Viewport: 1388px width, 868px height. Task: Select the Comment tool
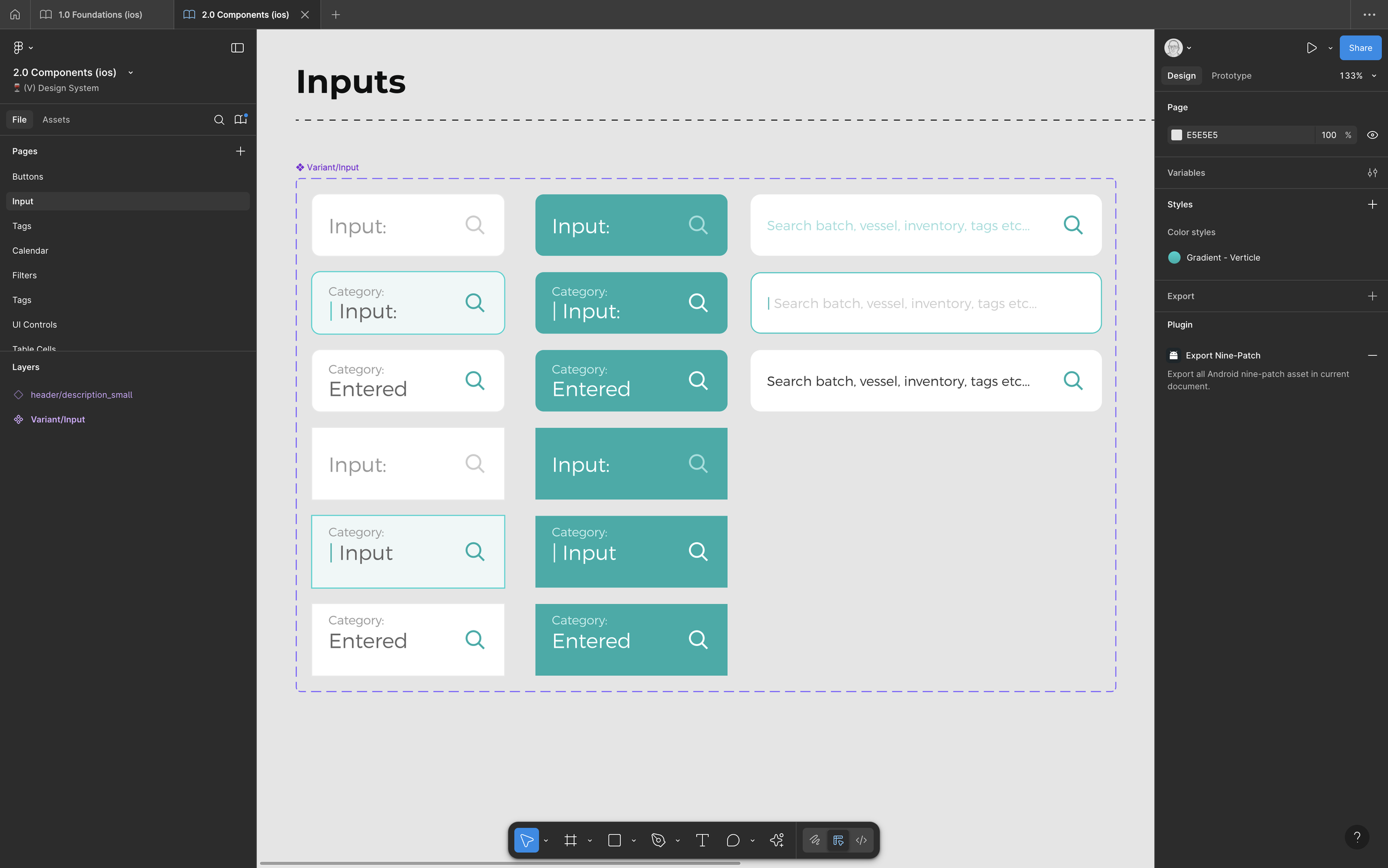click(x=733, y=840)
